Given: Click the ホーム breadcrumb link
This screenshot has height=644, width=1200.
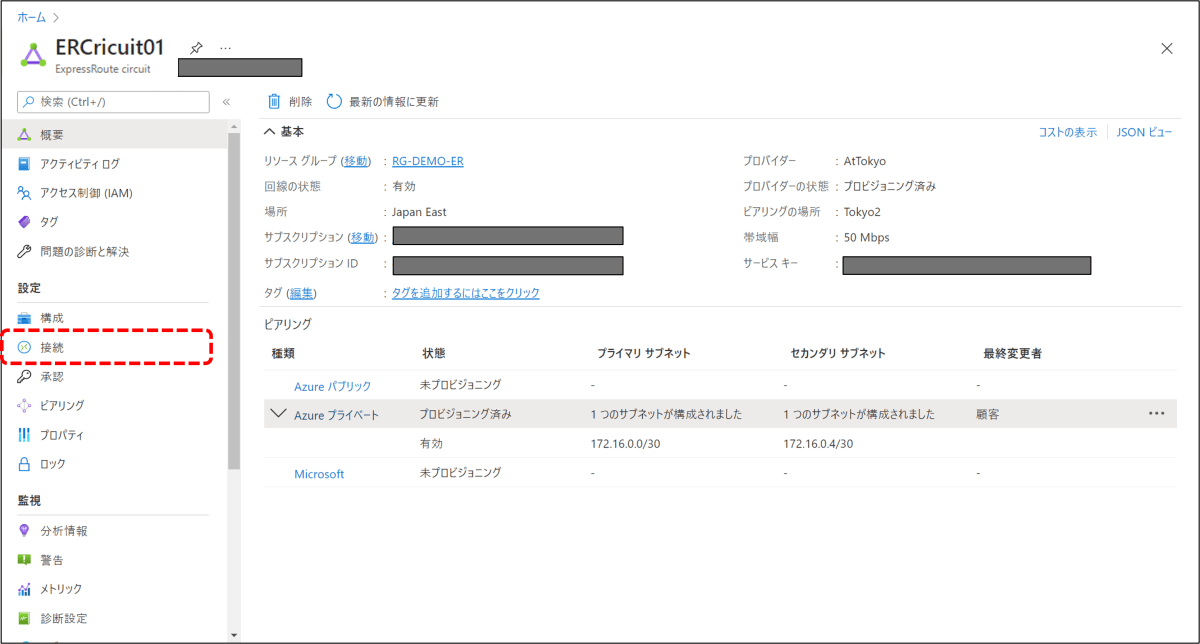Looking at the screenshot, I should tap(31, 17).
